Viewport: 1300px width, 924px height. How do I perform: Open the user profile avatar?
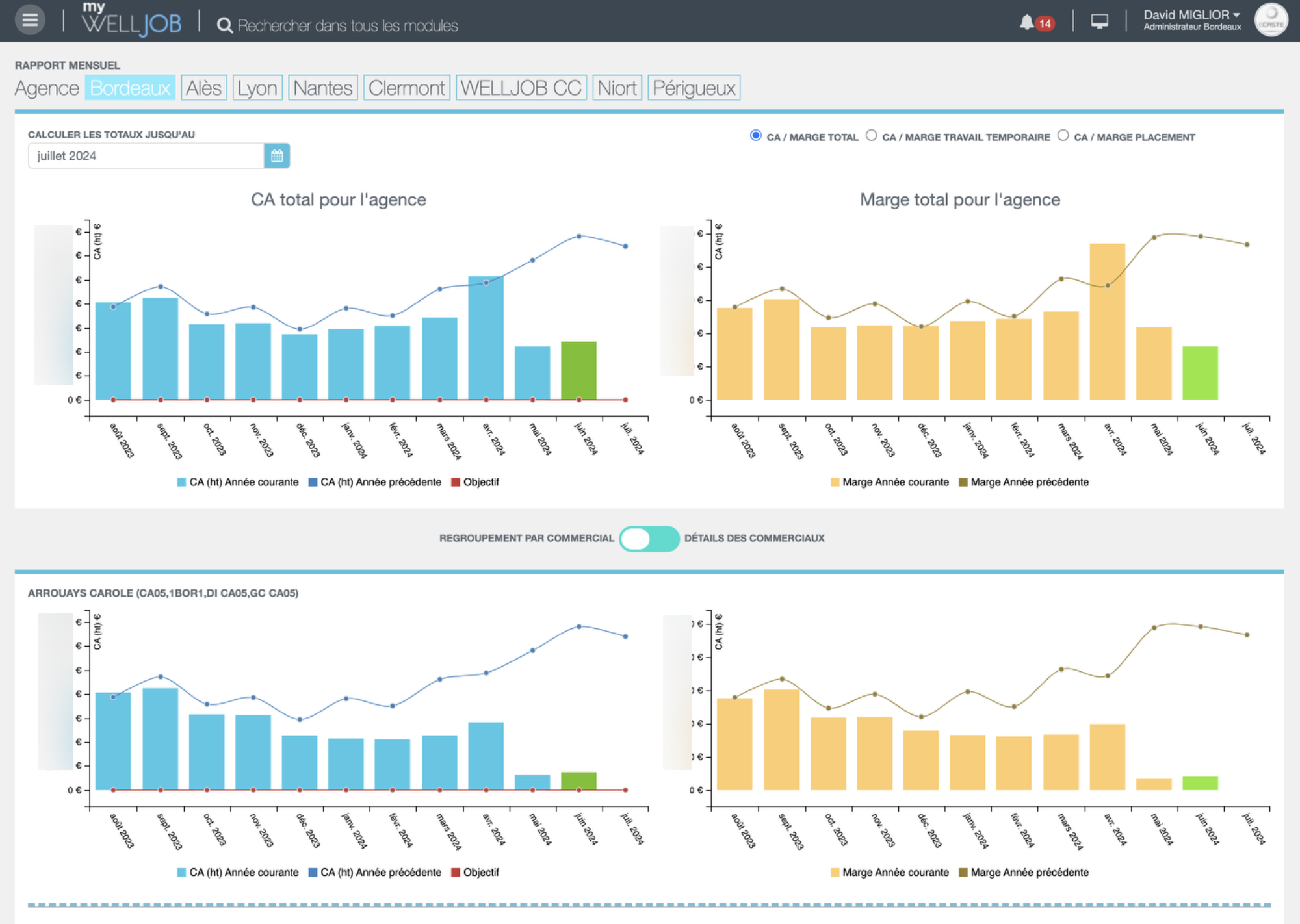coord(1270,20)
